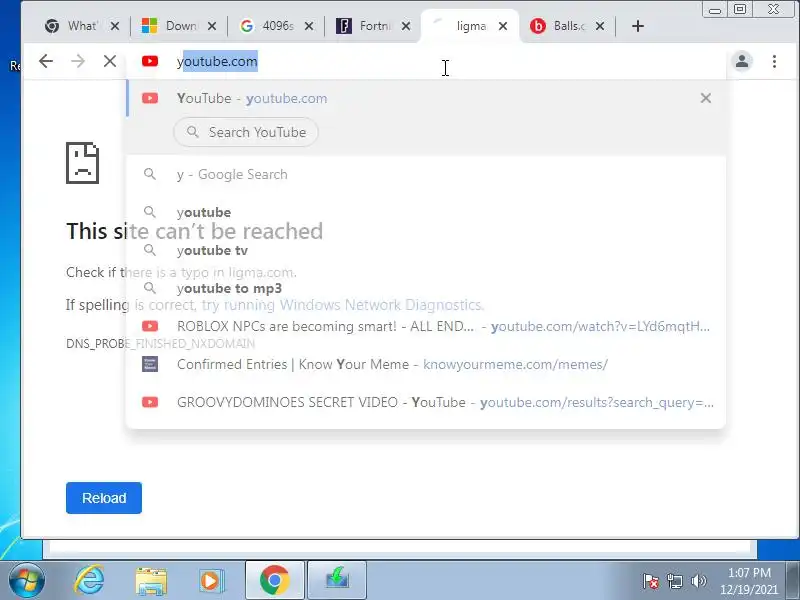Close the 'Down' Microsoft tab

pyautogui.click(x=212, y=26)
